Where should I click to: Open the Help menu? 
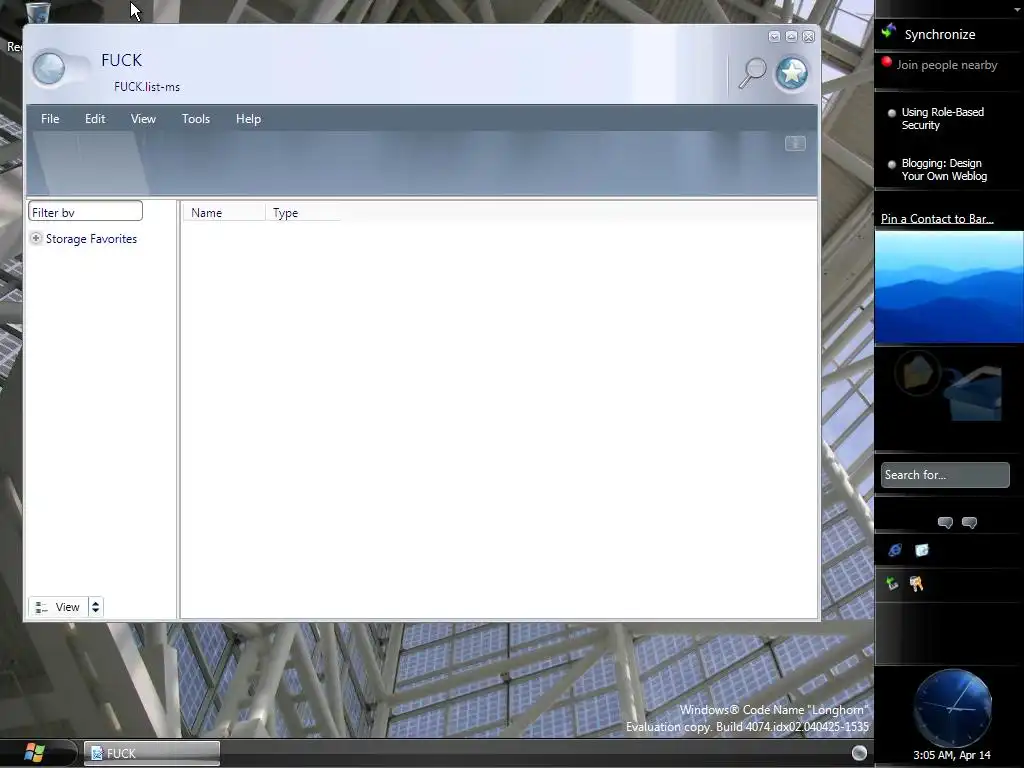[x=248, y=119]
